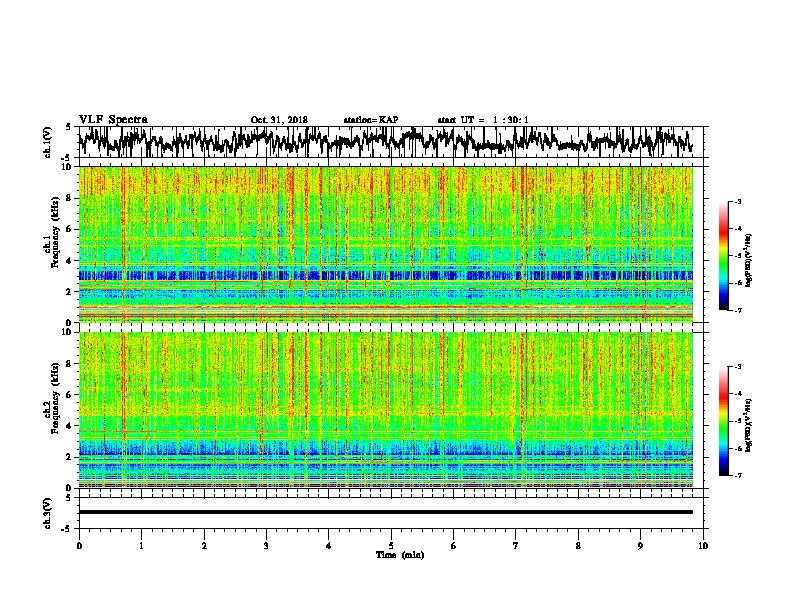The image size is (792, 612).
Task: Click the time axis tick label "10"
Action: tap(703, 546)
